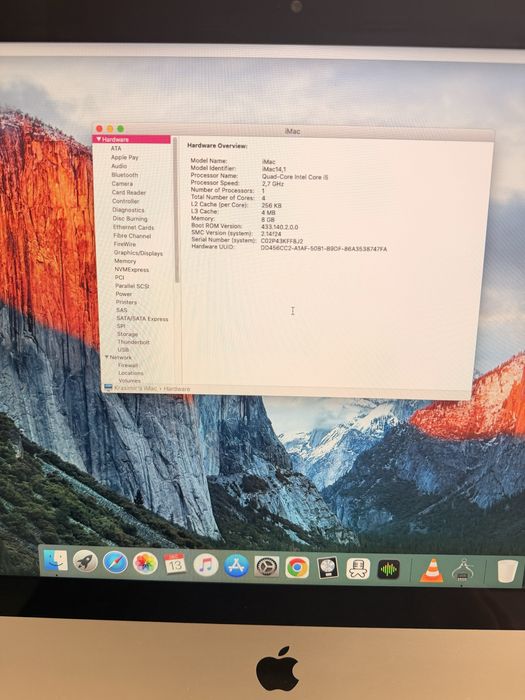Launch iTunes music note icon

coord(205,565)
